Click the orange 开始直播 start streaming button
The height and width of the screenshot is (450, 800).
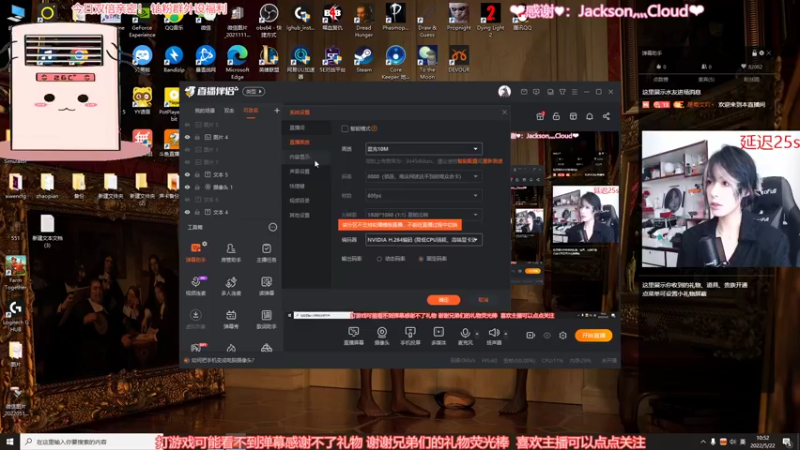(593, 335)
